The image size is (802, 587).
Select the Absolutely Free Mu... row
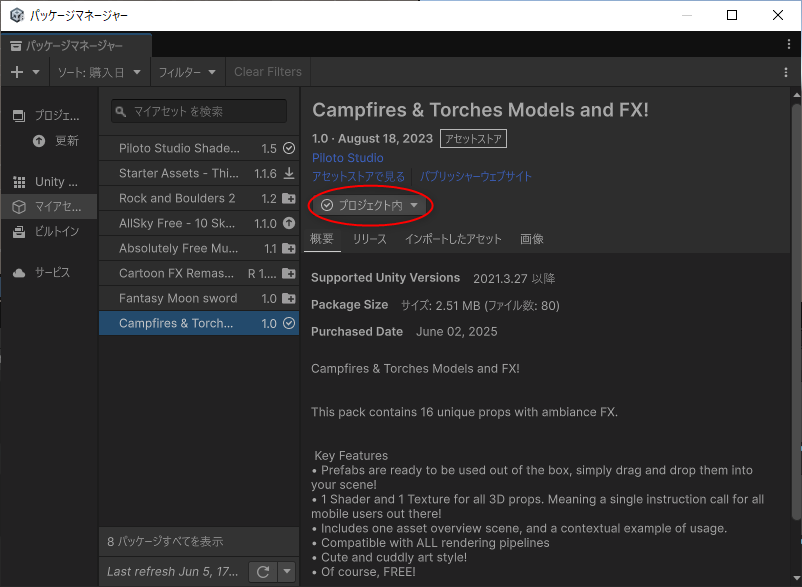pyautogui.click(x=199, y=249)
